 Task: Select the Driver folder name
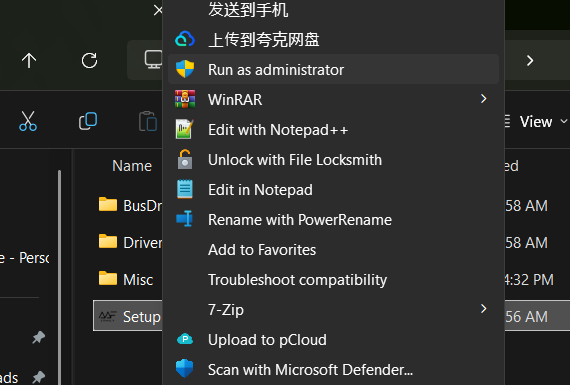pos(142,243)
